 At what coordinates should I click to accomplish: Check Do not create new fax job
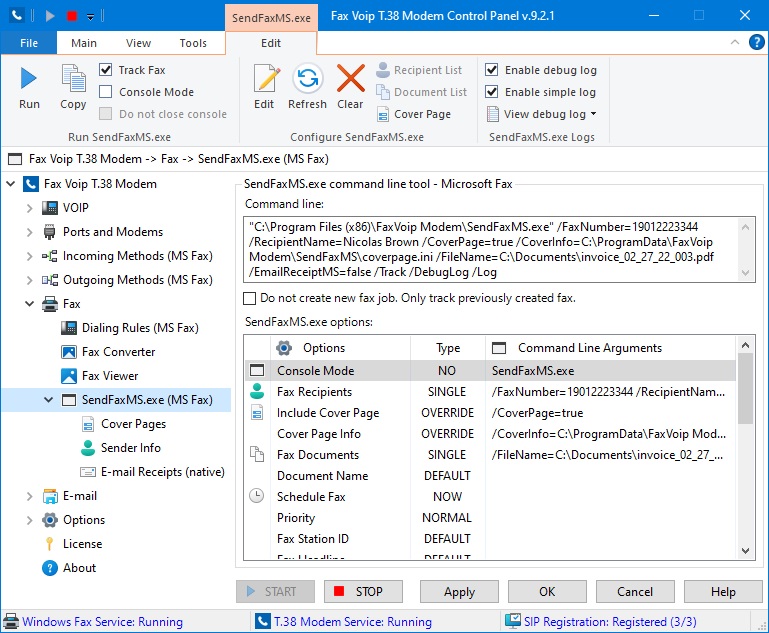[x=250, y=298]
